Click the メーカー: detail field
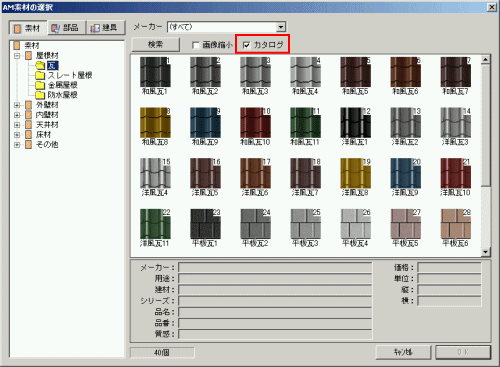 [x=275, y=267]
